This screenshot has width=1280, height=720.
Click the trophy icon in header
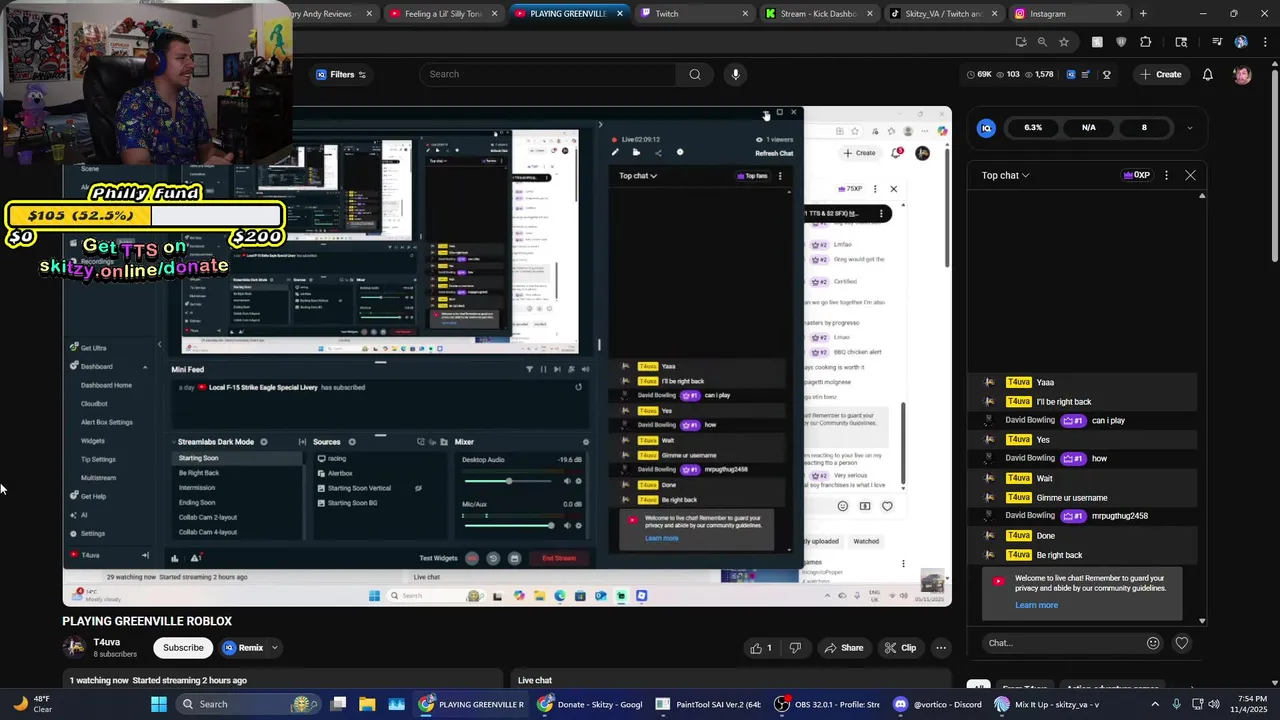(1107, 74)
